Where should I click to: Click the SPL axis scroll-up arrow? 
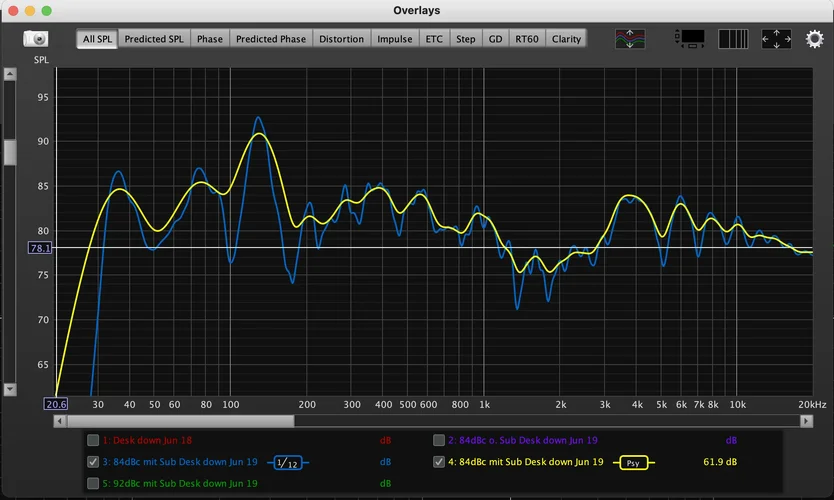(x=10, y=75)
